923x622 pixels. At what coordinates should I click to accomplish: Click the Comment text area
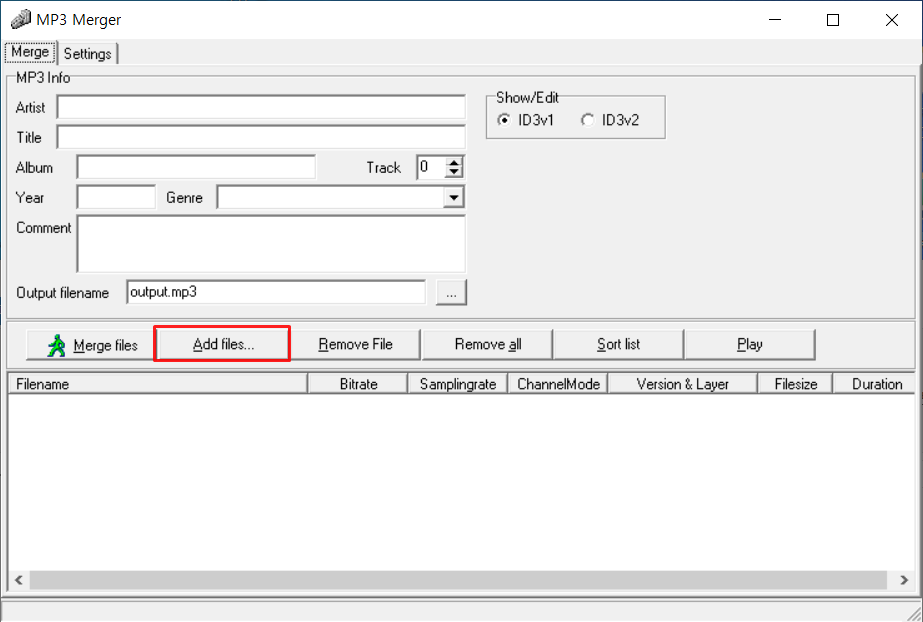tap(271, 244)
